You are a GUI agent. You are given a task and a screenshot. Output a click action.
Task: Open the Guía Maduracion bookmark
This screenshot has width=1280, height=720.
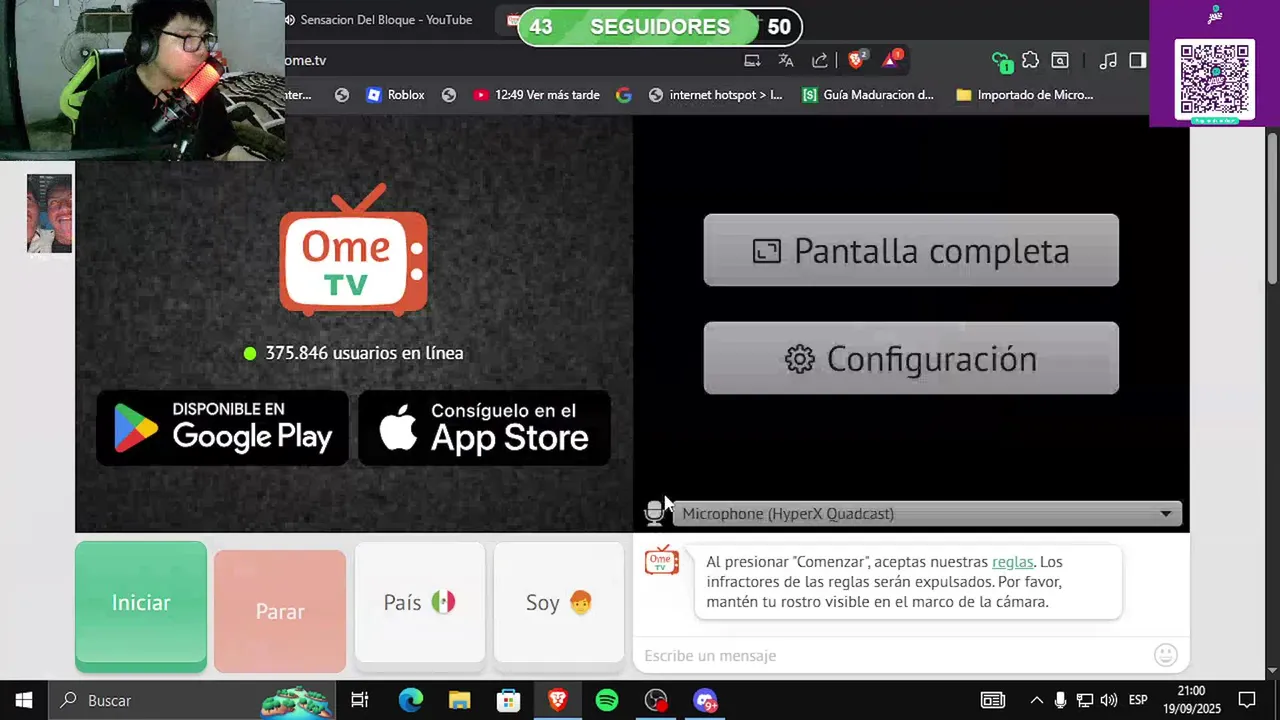pos(868,95)
